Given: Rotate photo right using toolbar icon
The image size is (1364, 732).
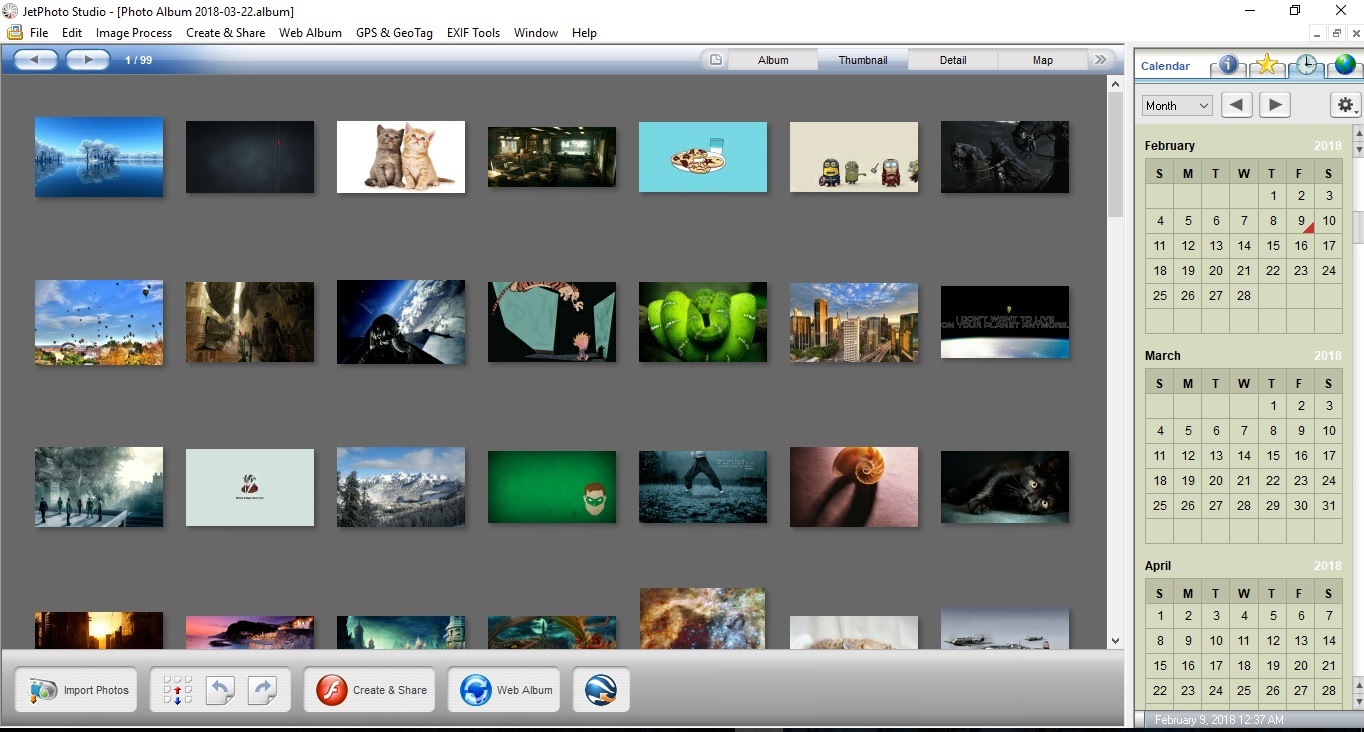Looking at the screenshot, I should click(262, 689).
